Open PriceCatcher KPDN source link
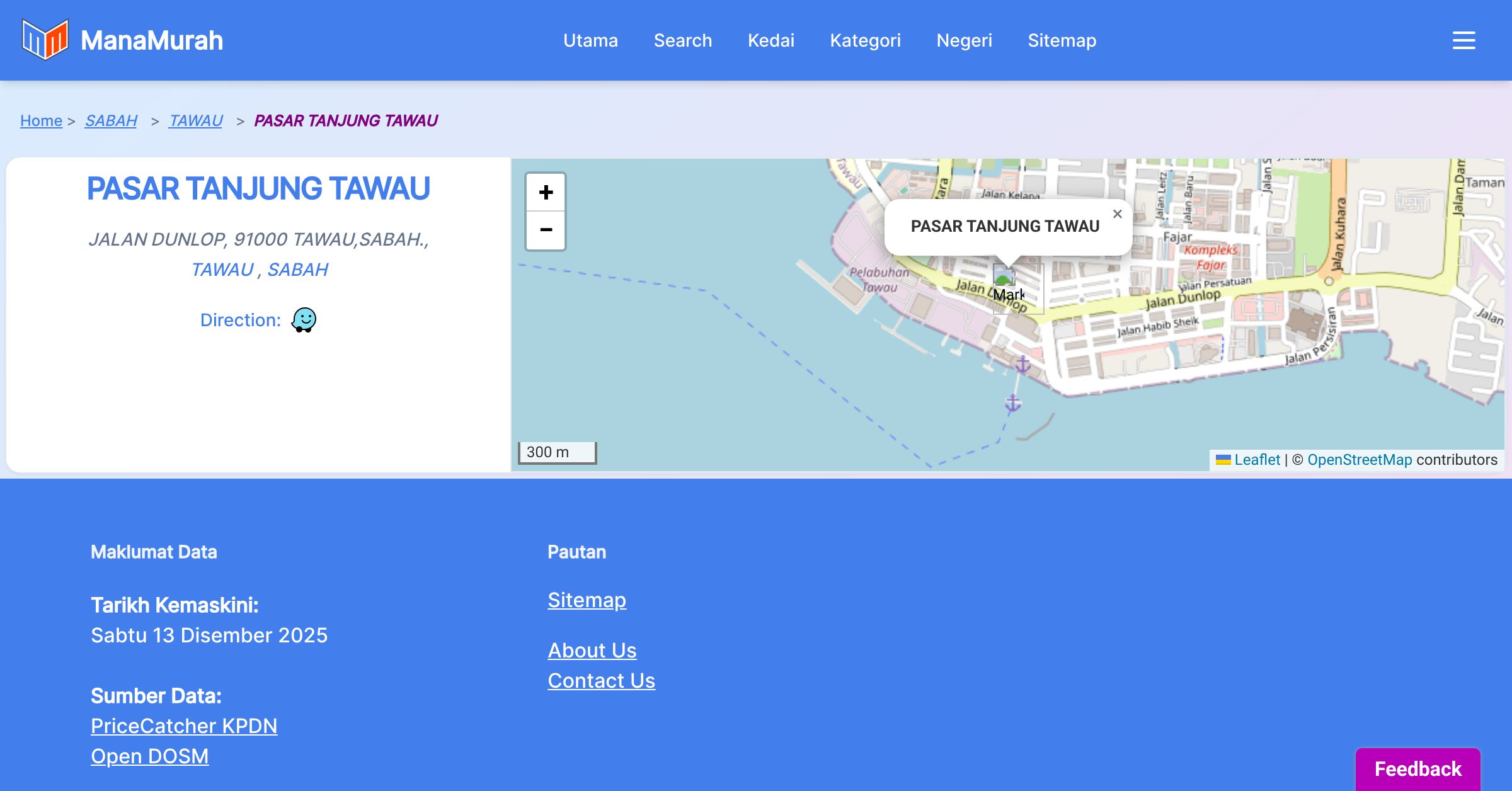The height and width of the screenshot is (791, 1512). 184,726
